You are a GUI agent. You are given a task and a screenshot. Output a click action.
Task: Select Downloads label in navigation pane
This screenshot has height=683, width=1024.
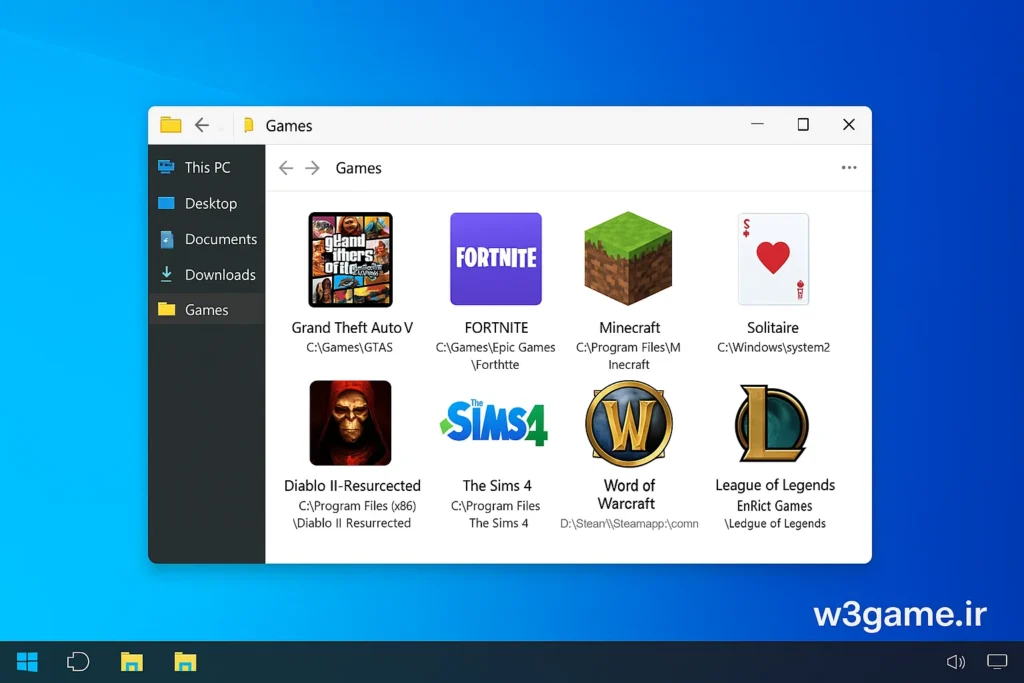[x=220, y=275]
